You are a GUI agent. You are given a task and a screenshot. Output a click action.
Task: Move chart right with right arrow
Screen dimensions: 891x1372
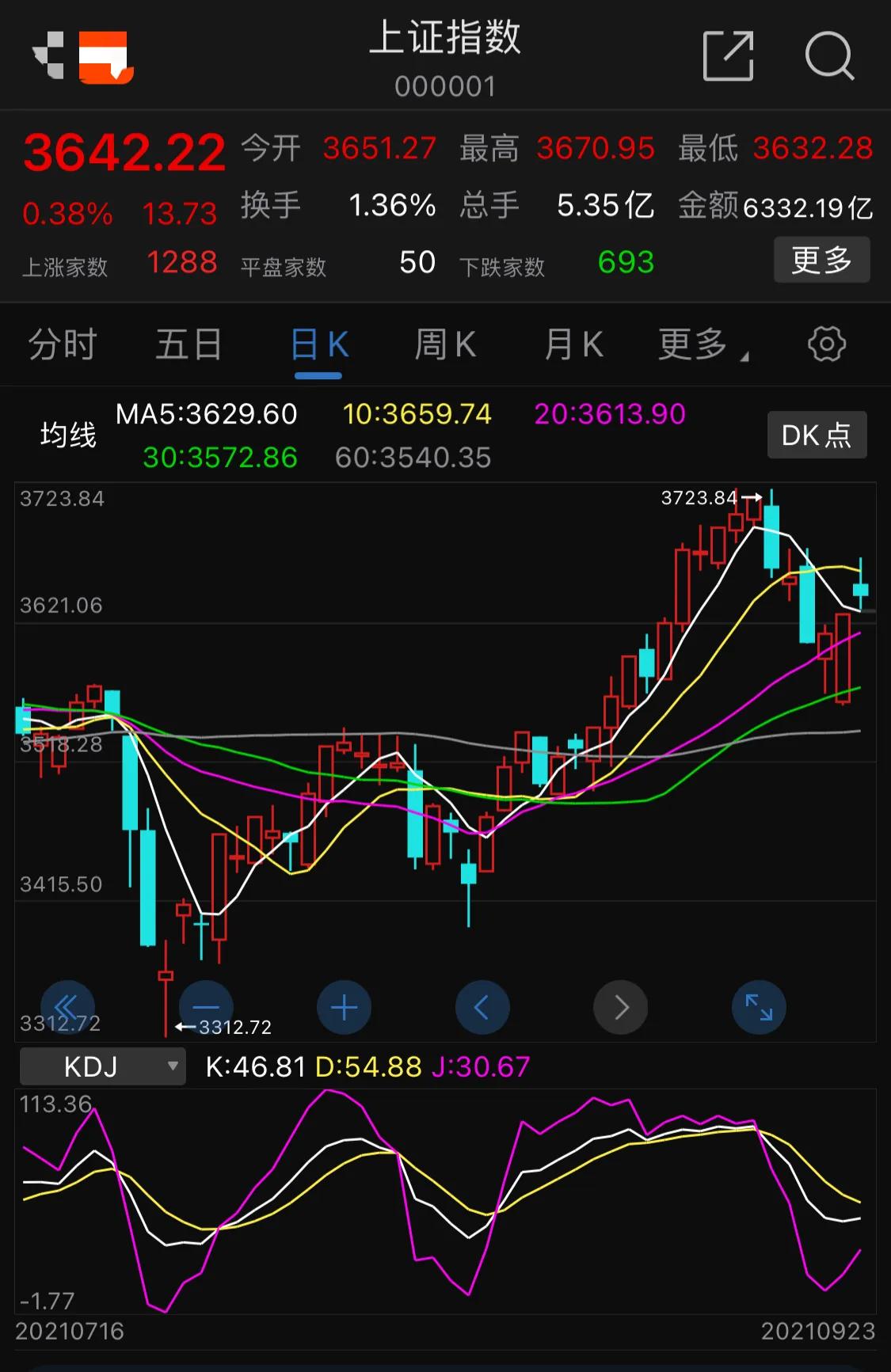[x=620, y=1007]
